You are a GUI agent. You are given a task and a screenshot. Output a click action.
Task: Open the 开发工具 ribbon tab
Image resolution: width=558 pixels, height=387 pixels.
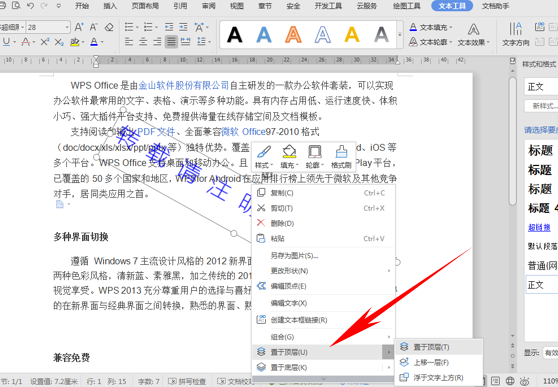328,6
